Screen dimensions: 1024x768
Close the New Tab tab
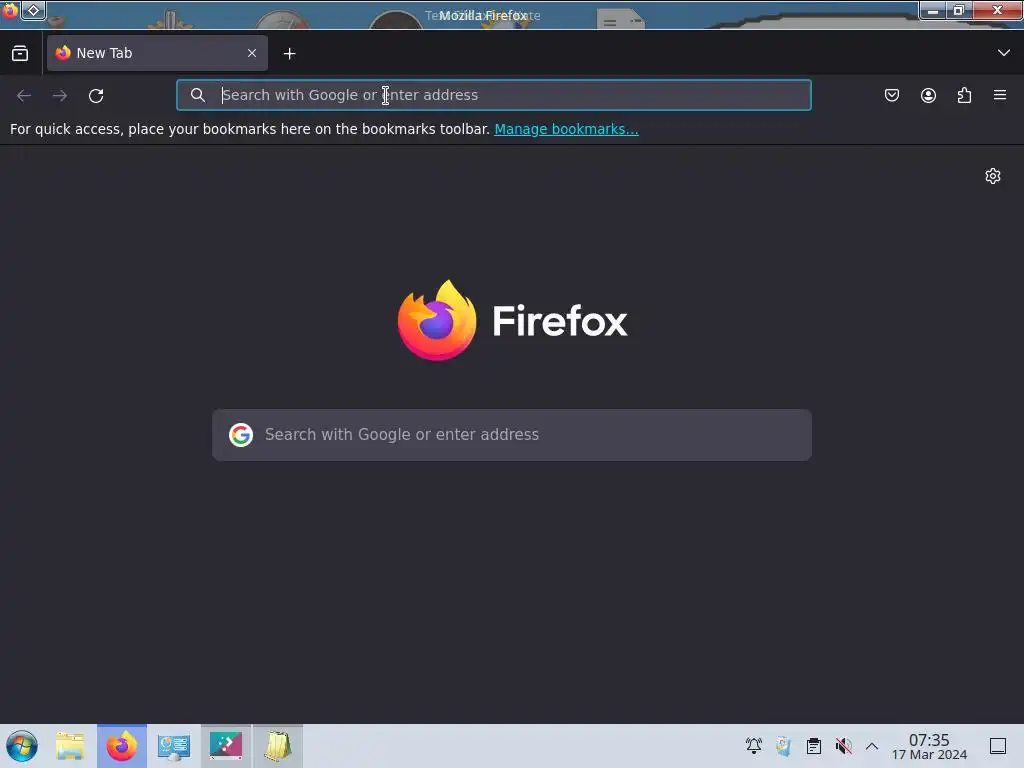pyautogui.click(x=251, y=53)
